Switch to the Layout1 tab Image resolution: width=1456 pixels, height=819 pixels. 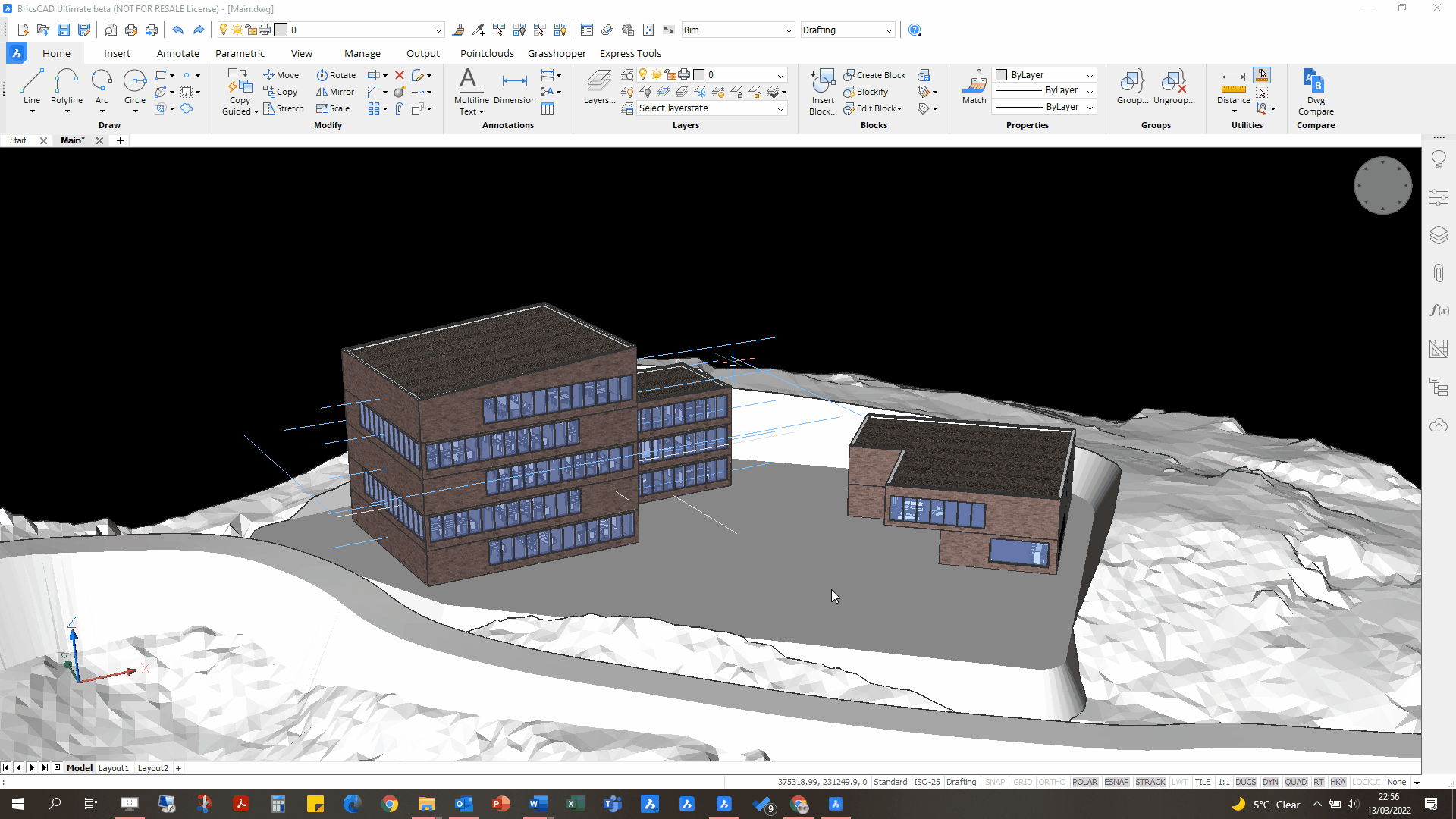pos(114,768)
